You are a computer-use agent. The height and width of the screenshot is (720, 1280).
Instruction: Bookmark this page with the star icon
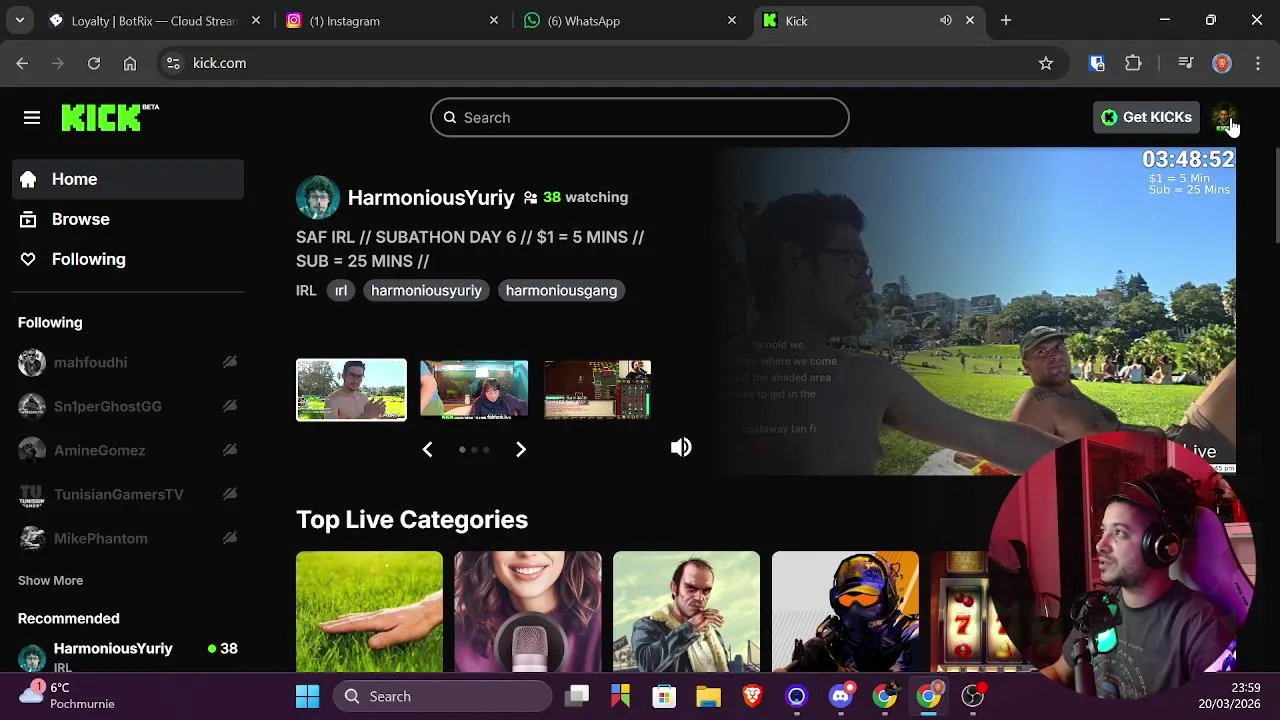[1046, 63]
